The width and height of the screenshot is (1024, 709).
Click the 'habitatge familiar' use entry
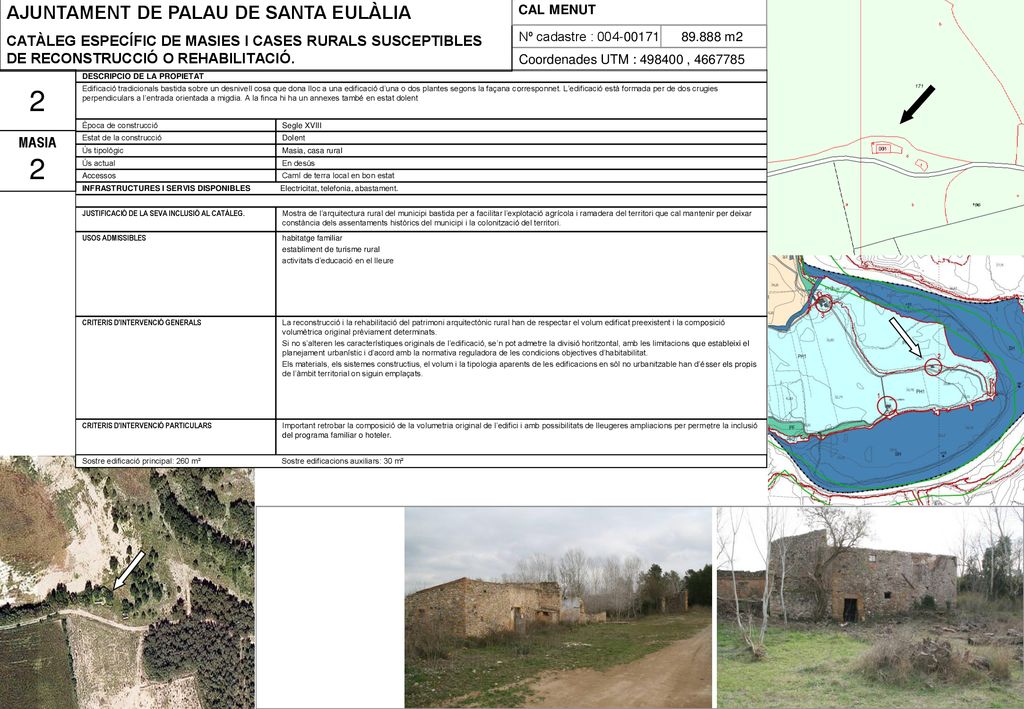coord(312,238)
